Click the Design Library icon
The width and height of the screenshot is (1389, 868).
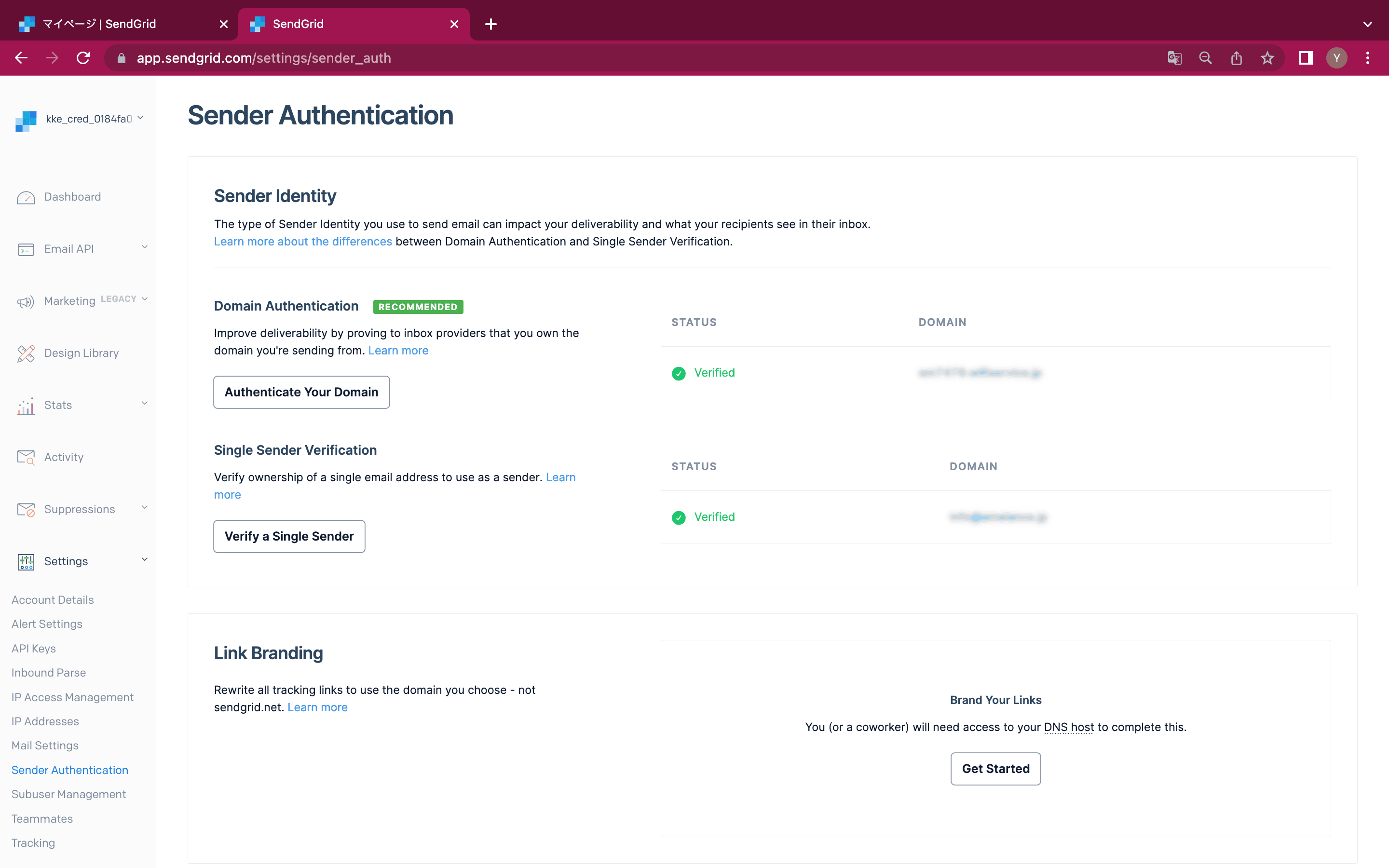click(x=26, y=353)
